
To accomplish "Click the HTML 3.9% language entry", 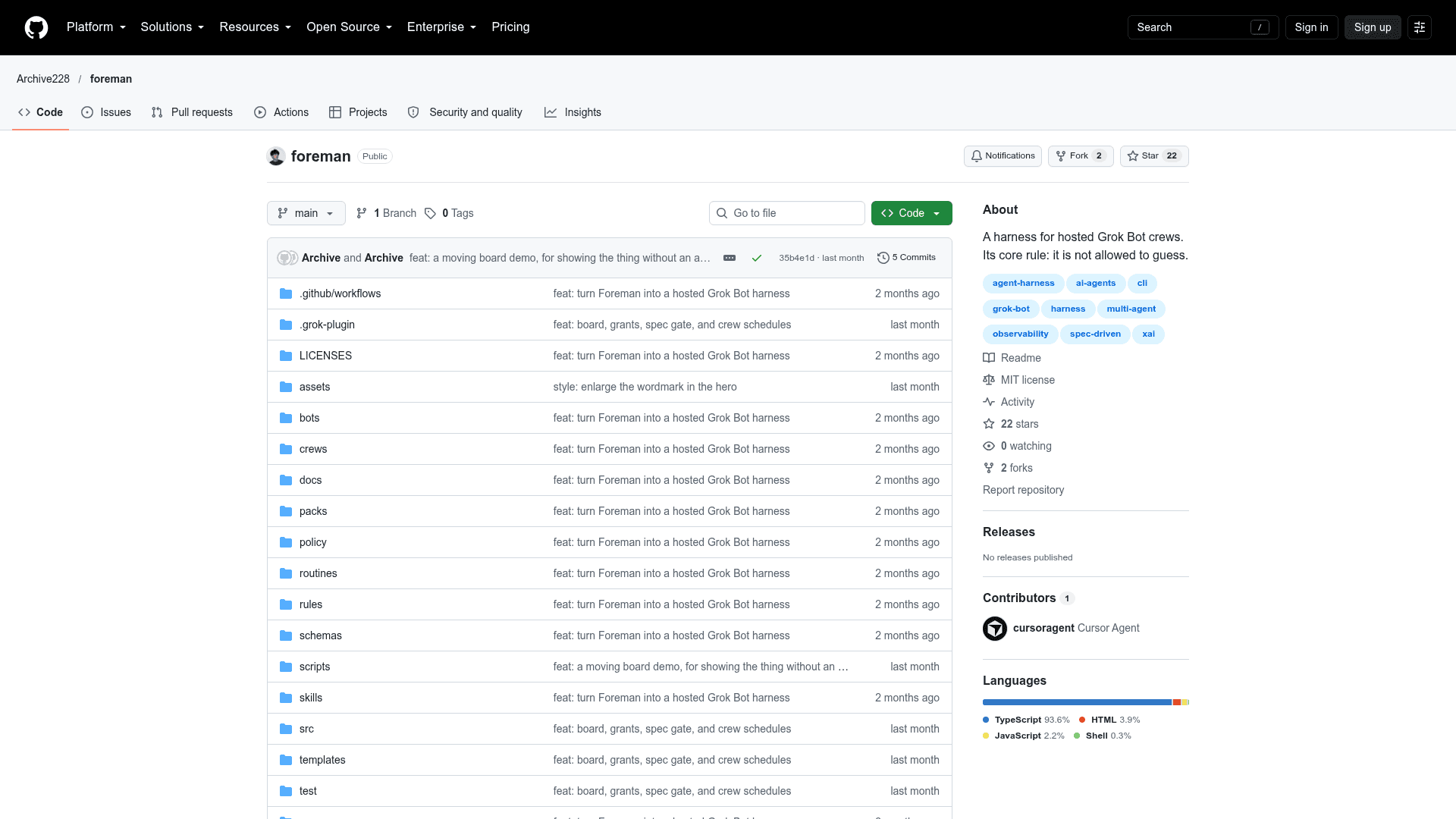I will pyautogui.click(x=1109, y=720).
